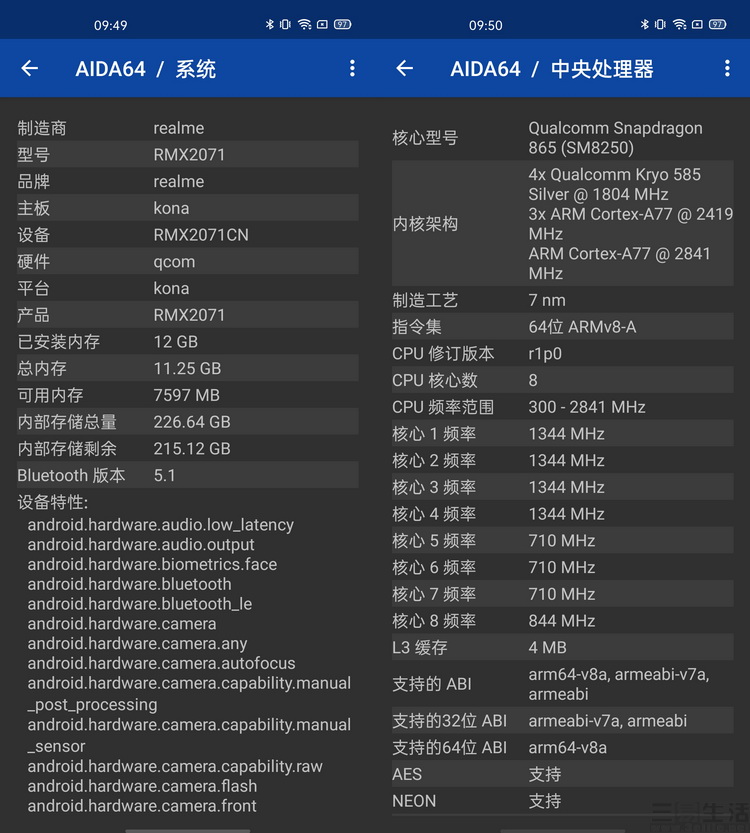
Task: Select android.hardware.camera.front entry
Action: [x=142, y=806]
